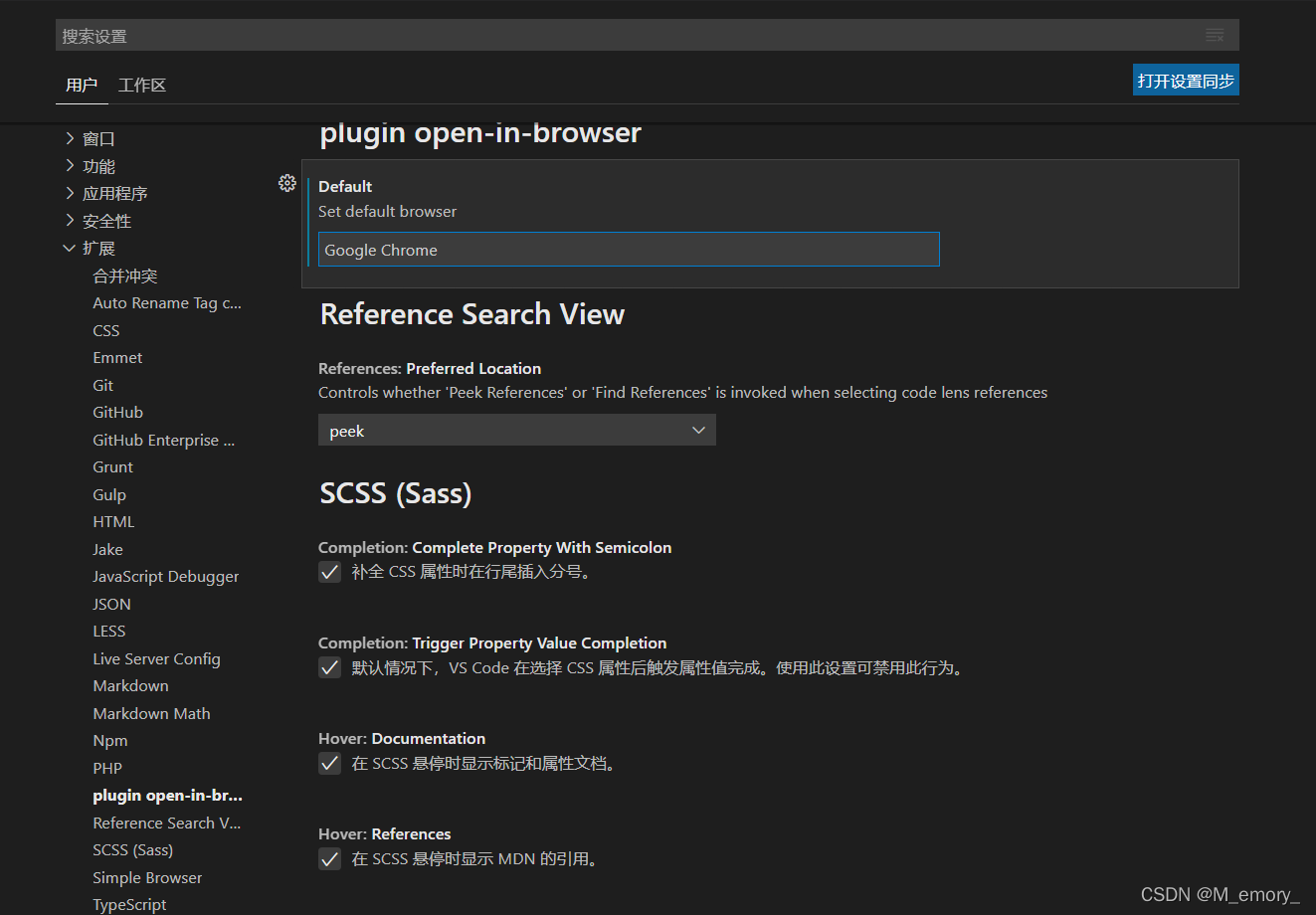Click the filter icon in search settings bar
The image size is (1316, 915).
(x=1215, y=36)
